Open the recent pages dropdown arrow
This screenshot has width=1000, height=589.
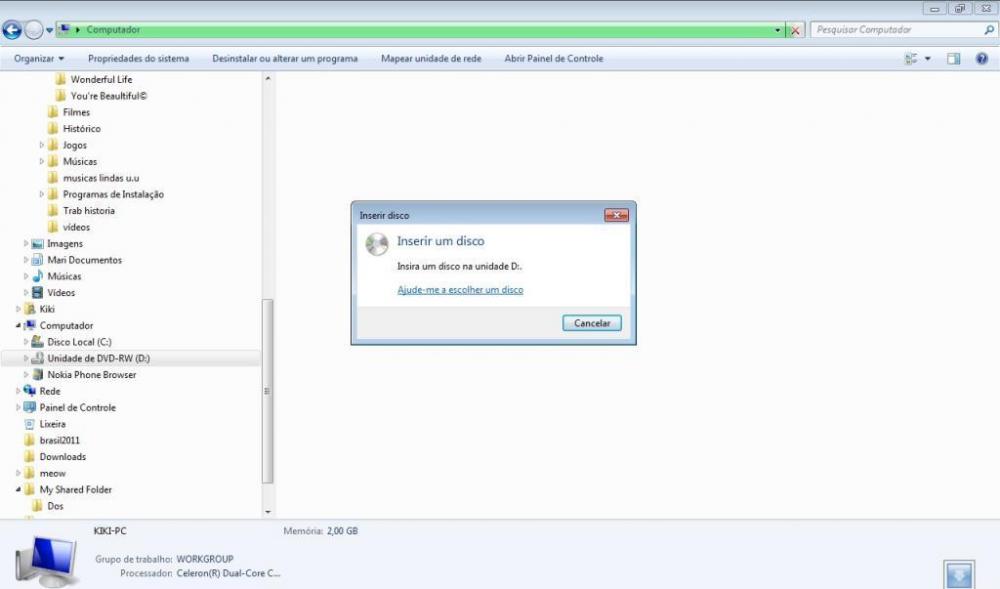click(49, 30)
